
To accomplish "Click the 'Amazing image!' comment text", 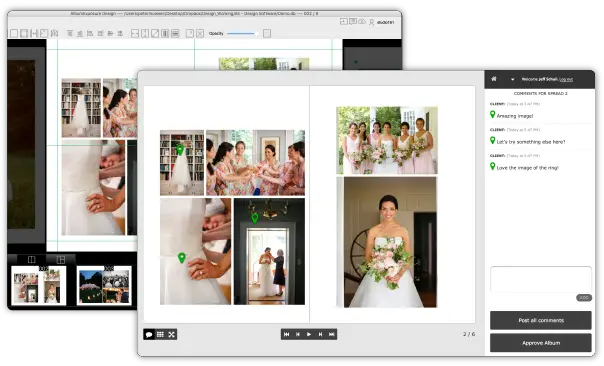I will point(515,116).
